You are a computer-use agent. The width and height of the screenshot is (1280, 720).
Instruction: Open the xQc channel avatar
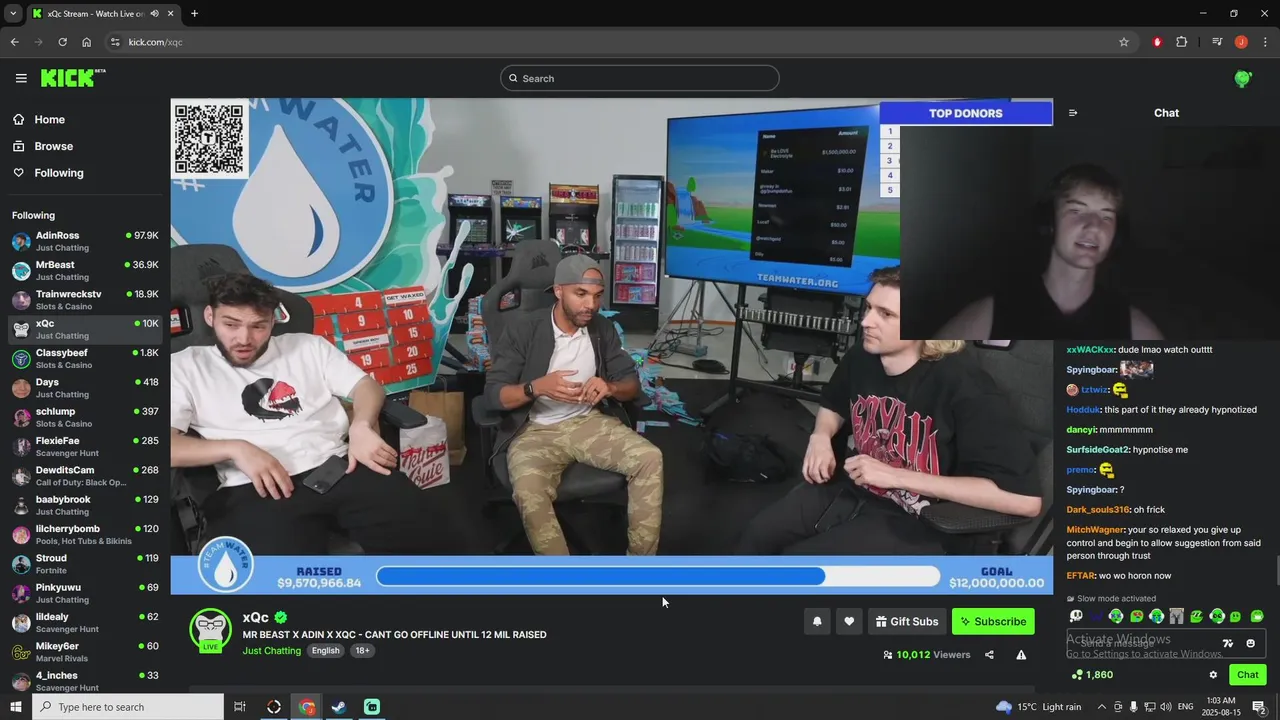tap(211, 630)
